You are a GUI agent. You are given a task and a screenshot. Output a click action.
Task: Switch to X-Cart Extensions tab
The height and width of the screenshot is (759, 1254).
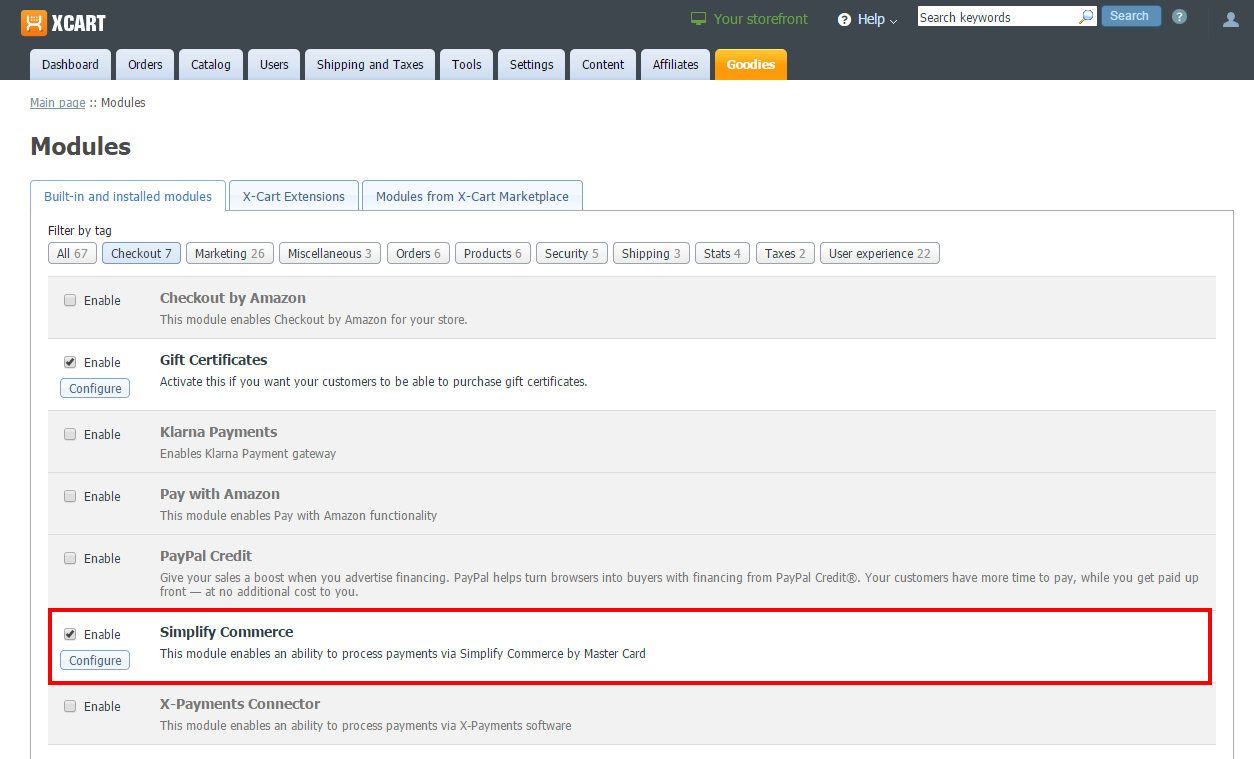pyautogui.click(x=294, y=196)
